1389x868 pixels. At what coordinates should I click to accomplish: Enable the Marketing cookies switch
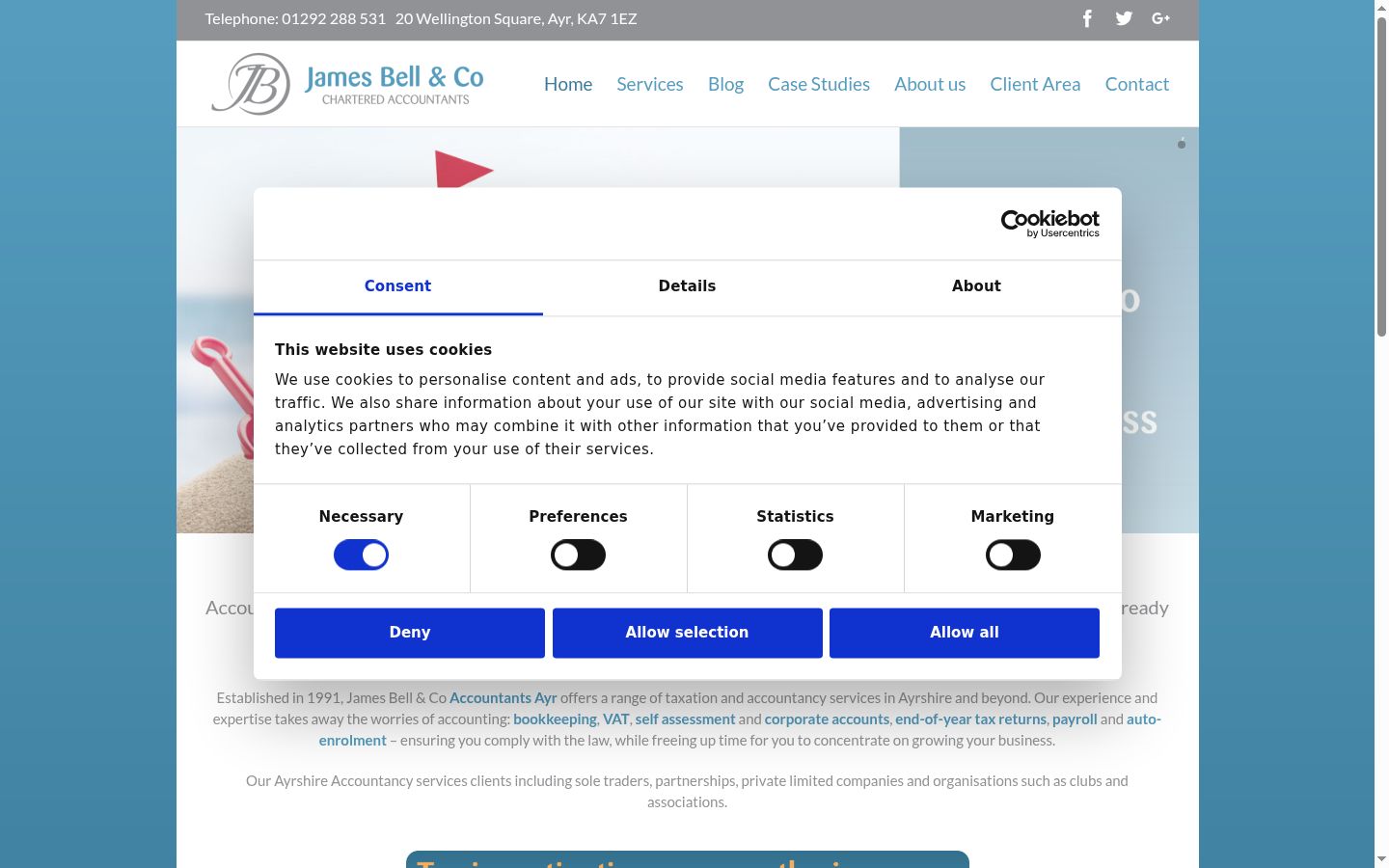tap(1013, 555)
